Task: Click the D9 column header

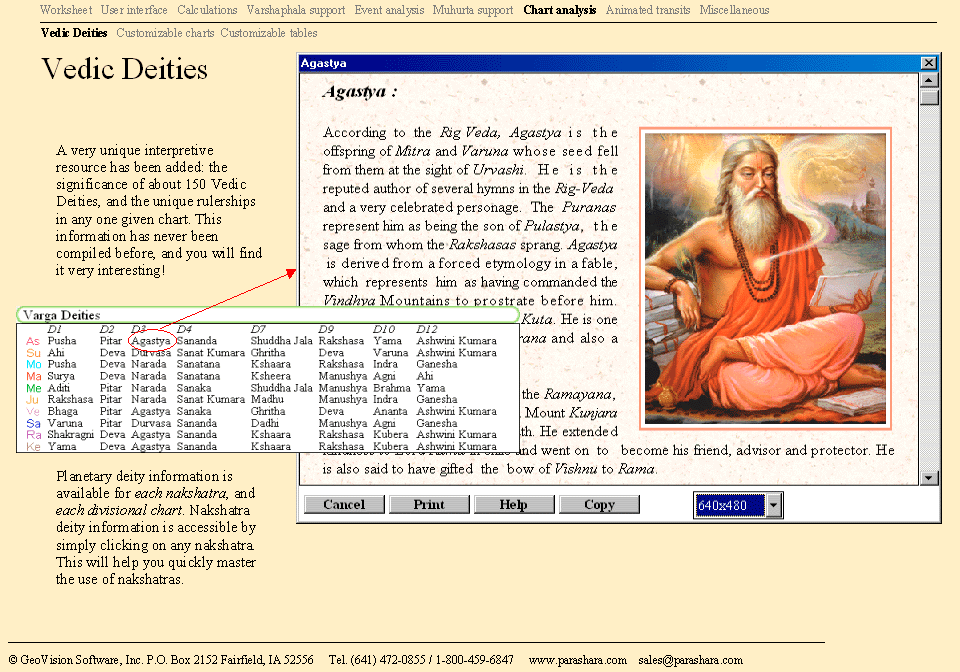Action: click(326, 329)
